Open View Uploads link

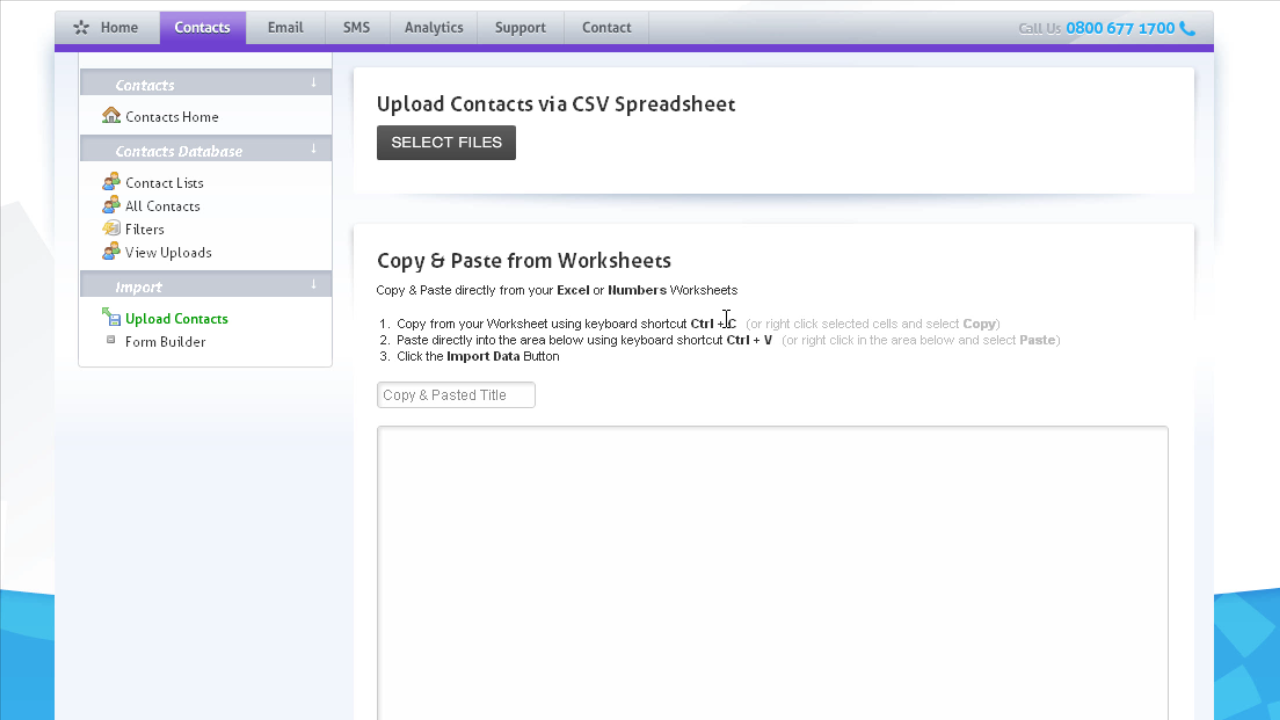pyautogui.click(x=168, y=252)
